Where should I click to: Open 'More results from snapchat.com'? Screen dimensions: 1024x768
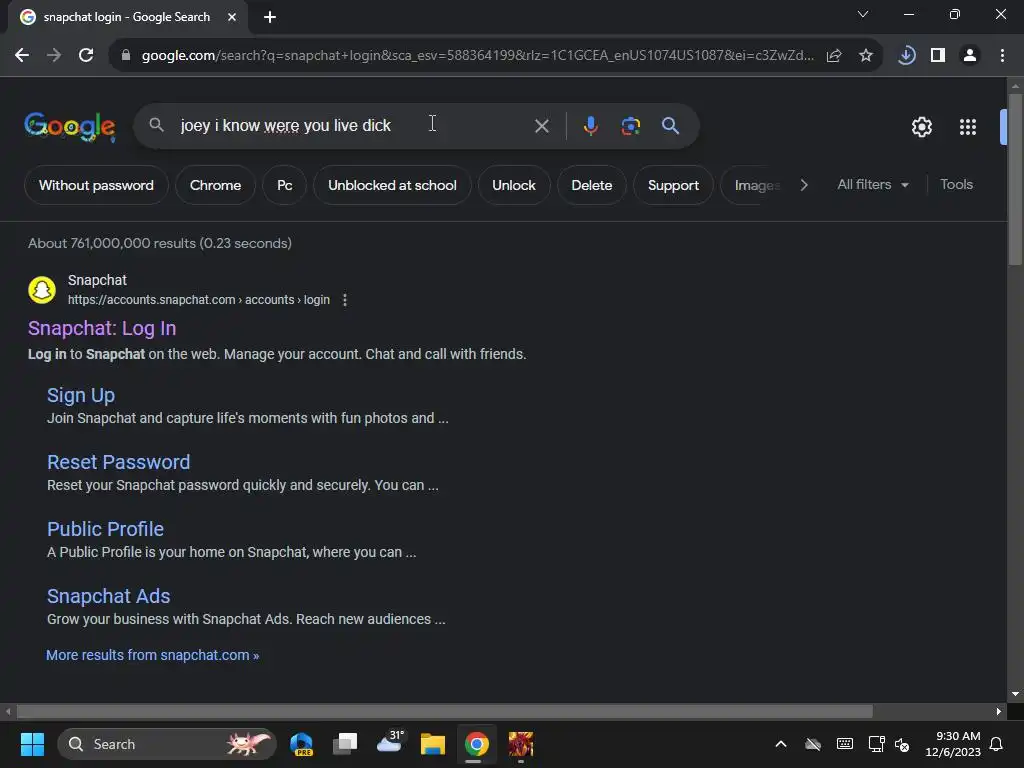pos(152,655)
